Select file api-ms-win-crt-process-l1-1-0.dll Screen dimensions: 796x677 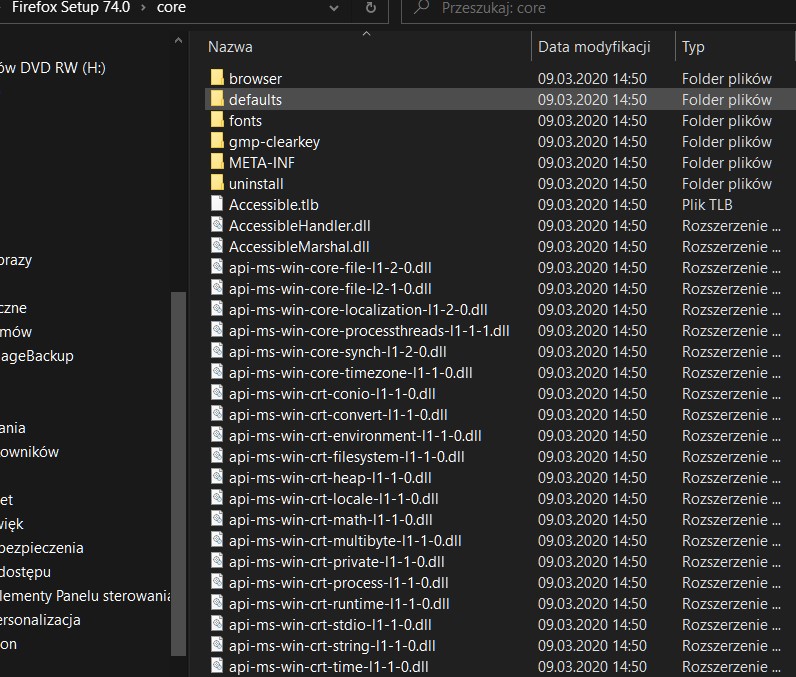[x=339, y=583]
